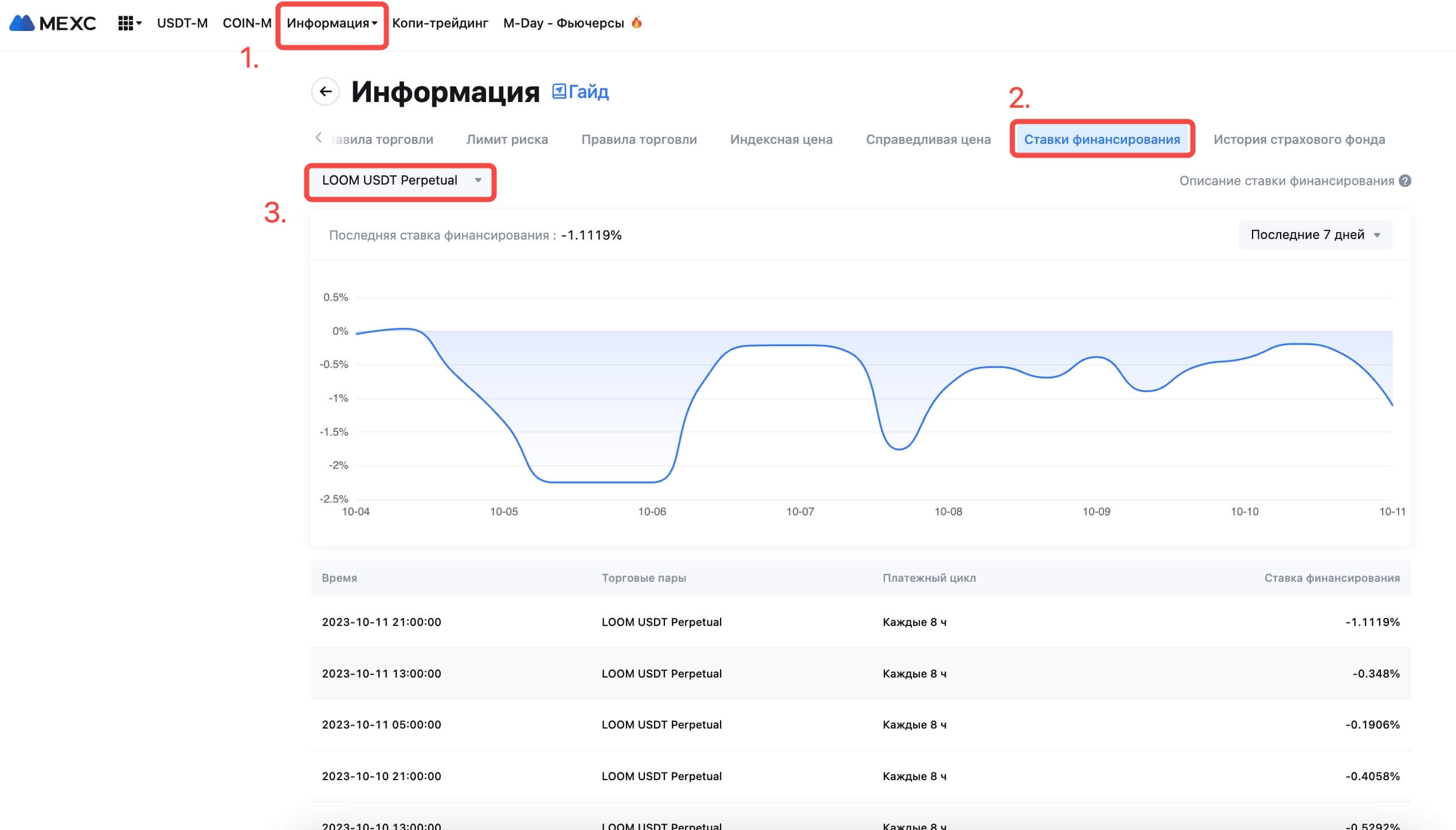The image size is (1456, 830).
Task: Go to Копи-трейдинг page
Action: pos(440,23)
